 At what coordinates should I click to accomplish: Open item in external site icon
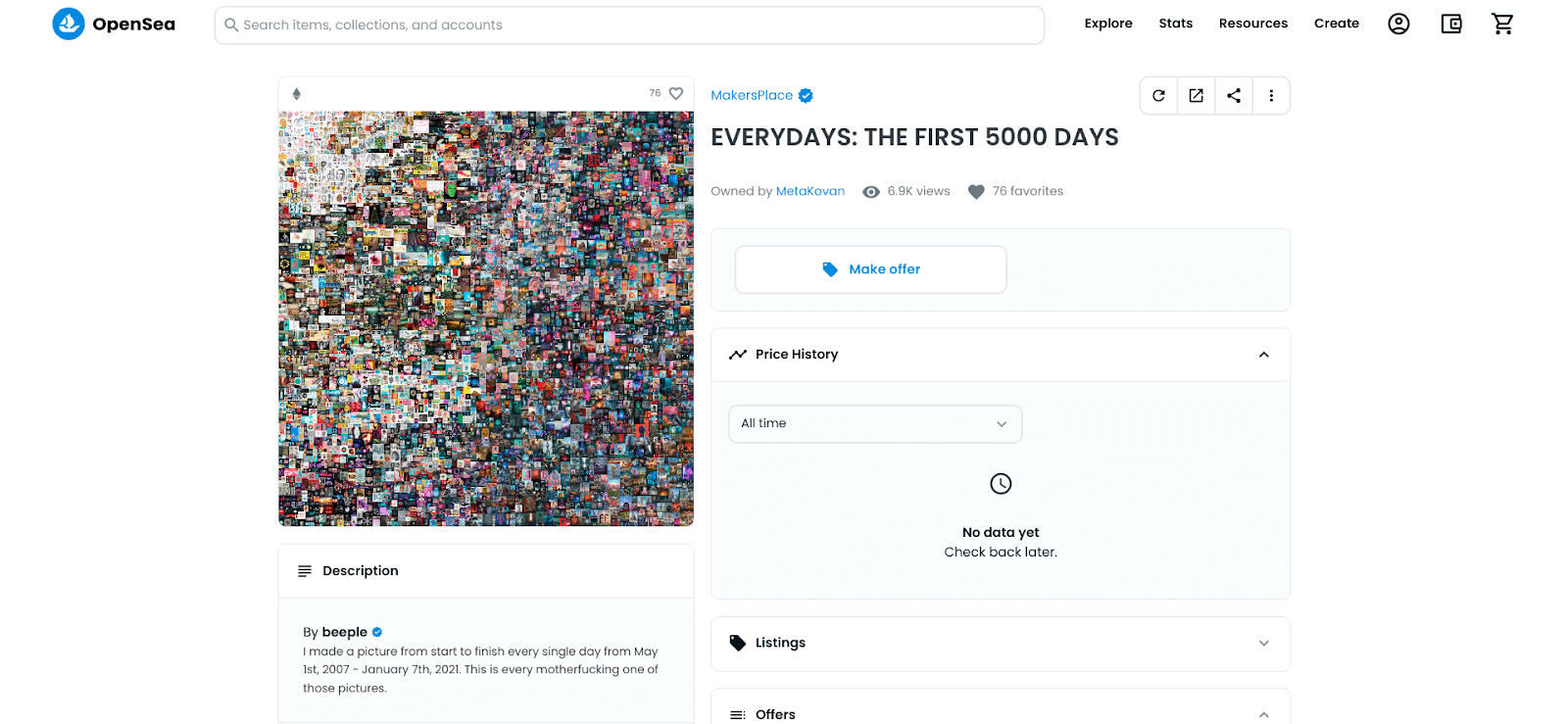tap(1196, 96)
